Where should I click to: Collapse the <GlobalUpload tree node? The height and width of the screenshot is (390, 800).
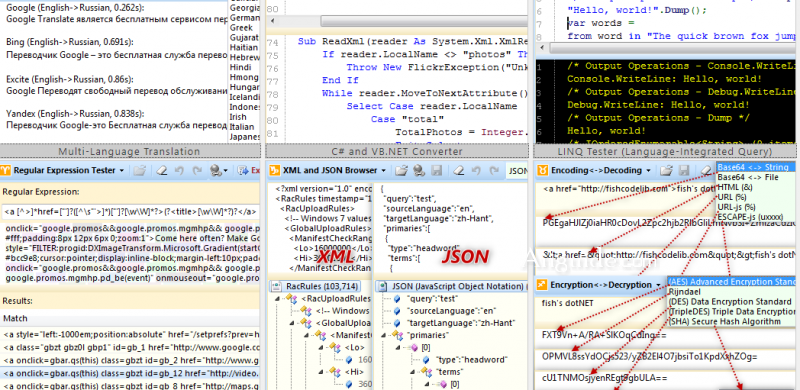[292, 323]
